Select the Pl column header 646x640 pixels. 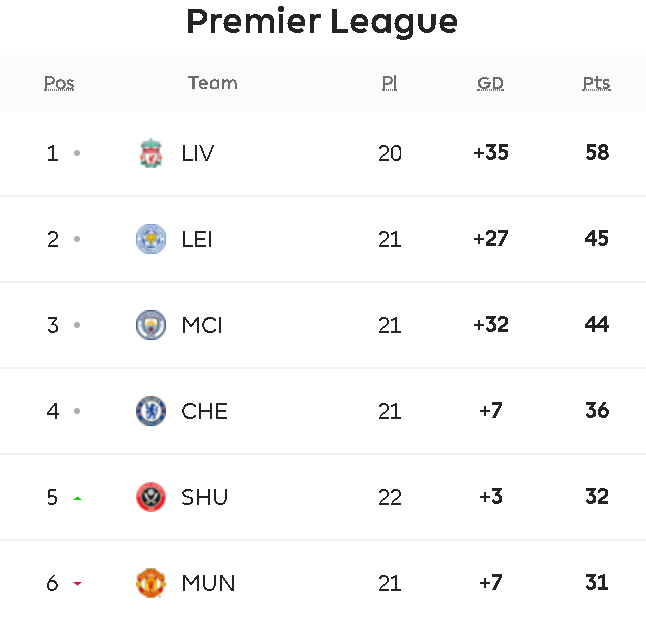tap(389, 83)
